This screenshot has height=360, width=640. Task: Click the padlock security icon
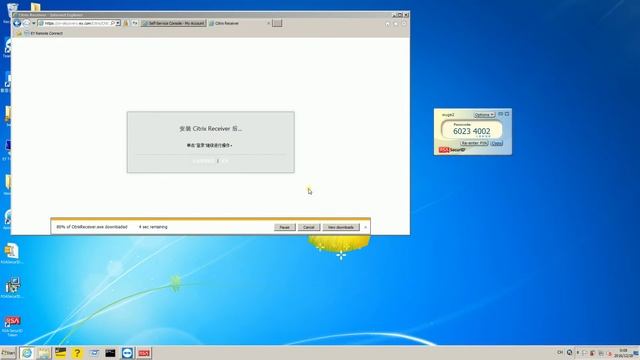pyautogui.click(x=126, y=23)
